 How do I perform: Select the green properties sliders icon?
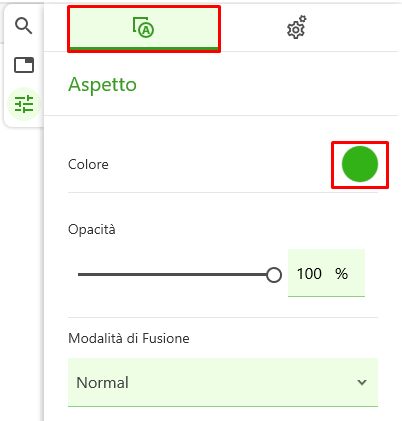(x=24, y=104)
